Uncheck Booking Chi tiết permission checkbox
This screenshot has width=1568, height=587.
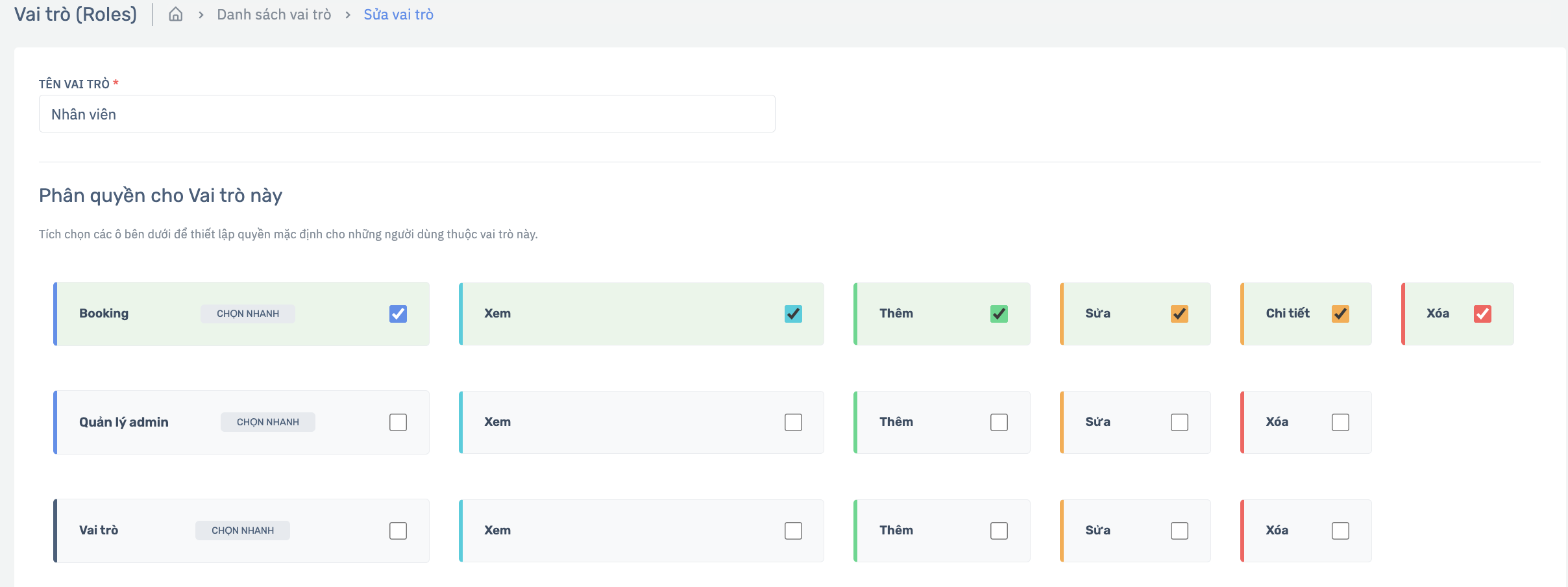tap(1340, 314)
